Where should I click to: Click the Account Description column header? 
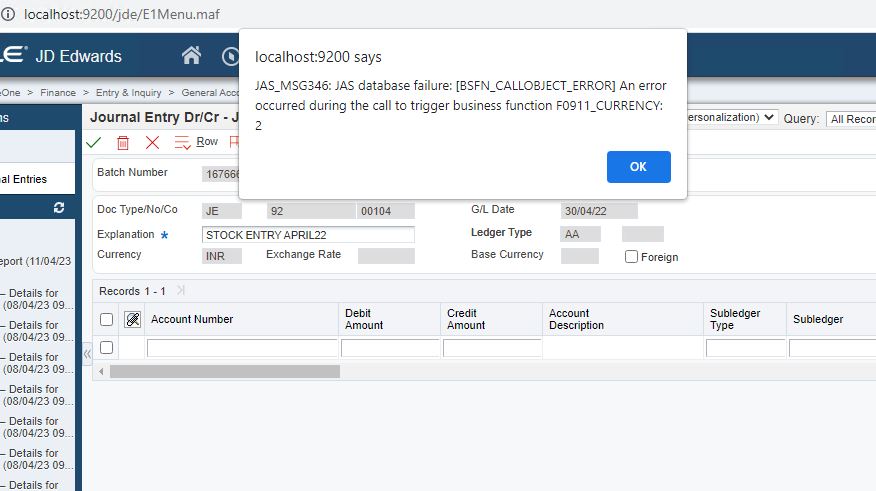tap(577, 319)
